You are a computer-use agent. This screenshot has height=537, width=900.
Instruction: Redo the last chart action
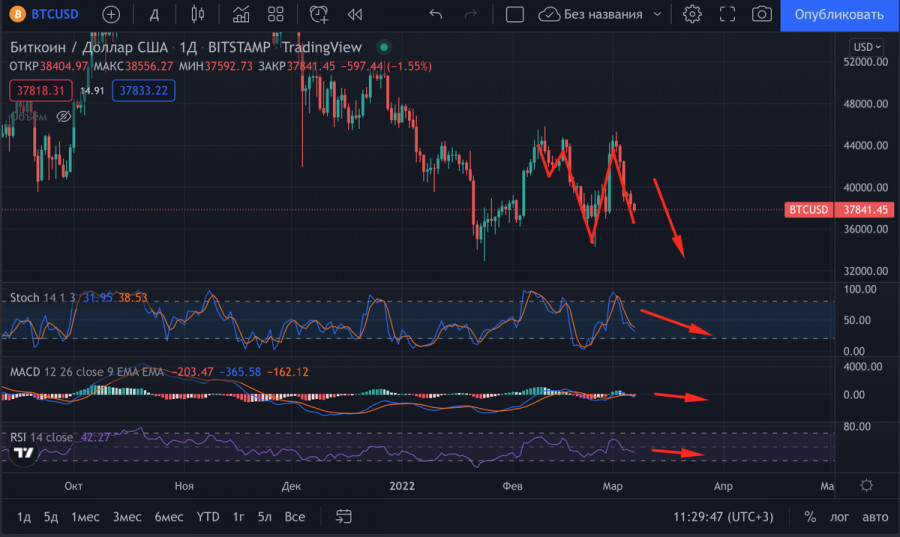click(471, 14)
